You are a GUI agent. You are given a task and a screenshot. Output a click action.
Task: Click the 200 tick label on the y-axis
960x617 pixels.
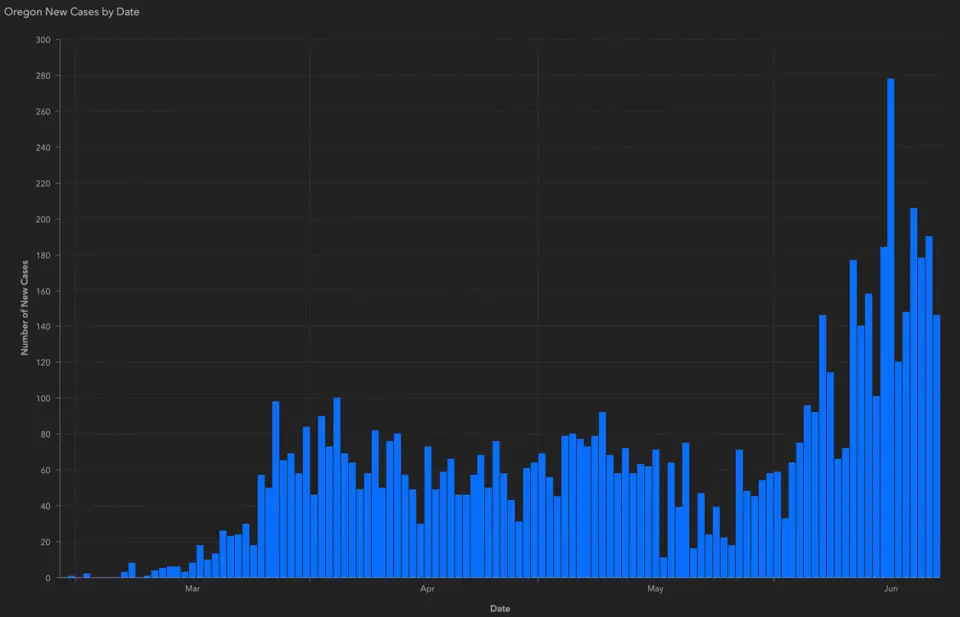44,219
